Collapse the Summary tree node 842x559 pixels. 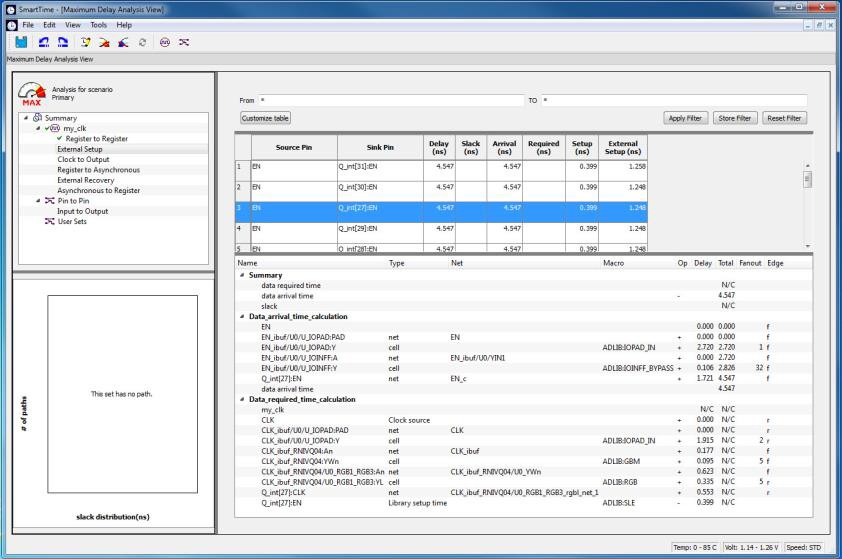click(x=27, y=118)
